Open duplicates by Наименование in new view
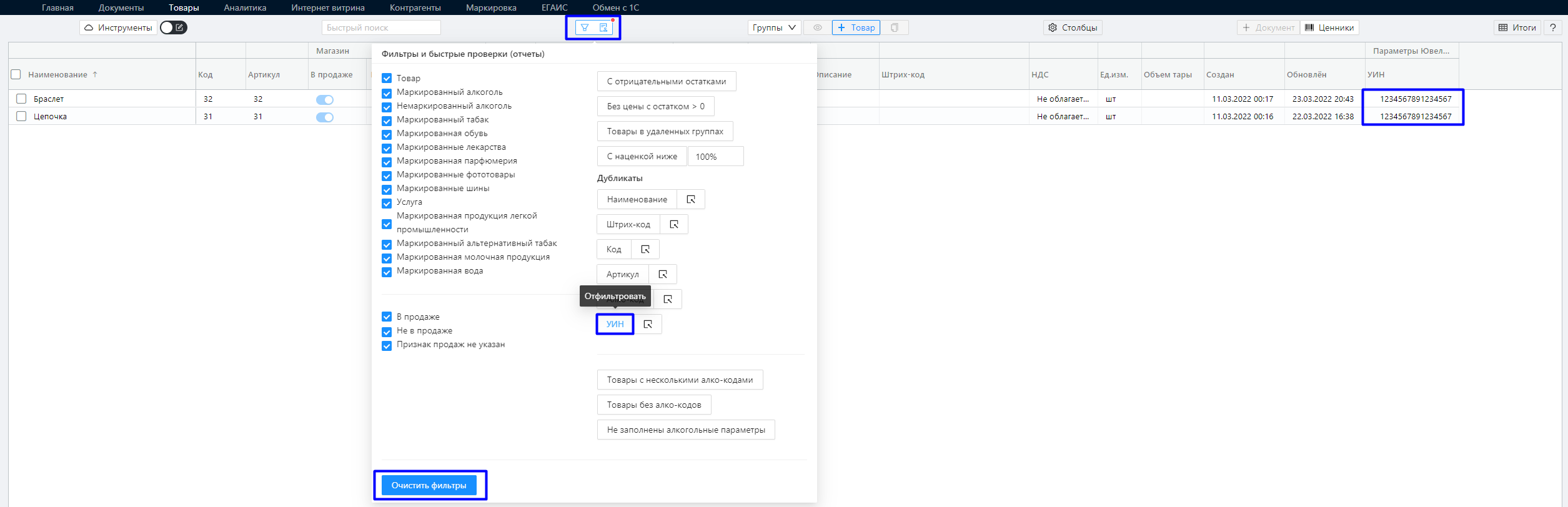This screenshot has width=1568, height=507. point(691,199)
